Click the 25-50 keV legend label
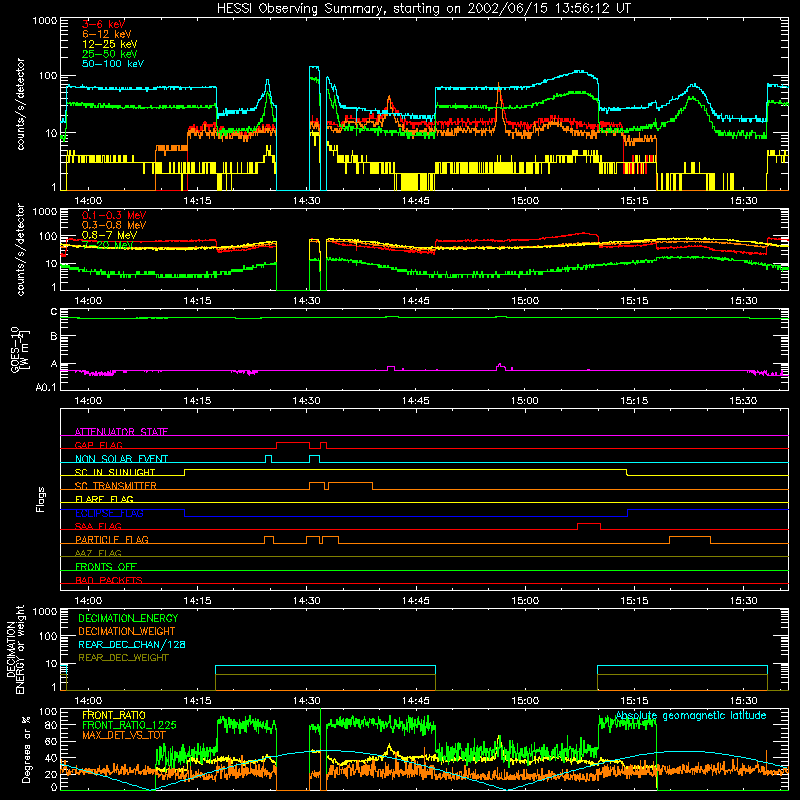Screen dimensions: 800x800 109,54
